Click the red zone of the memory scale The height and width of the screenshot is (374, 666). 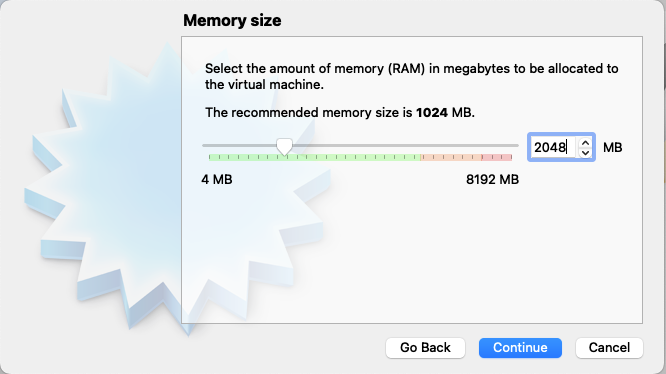click(x=497, y=157)
